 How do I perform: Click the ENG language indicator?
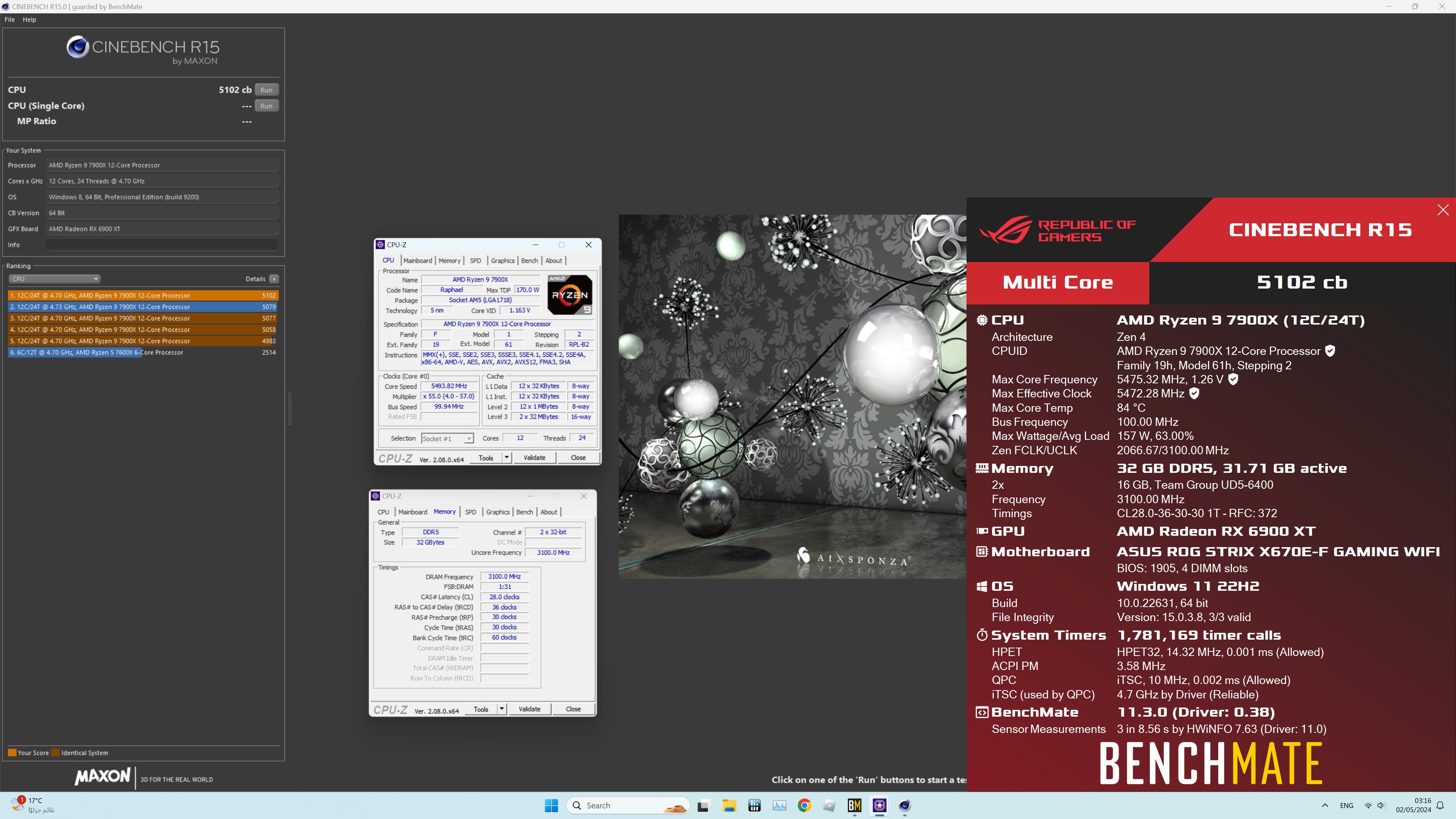[1347, 805]
